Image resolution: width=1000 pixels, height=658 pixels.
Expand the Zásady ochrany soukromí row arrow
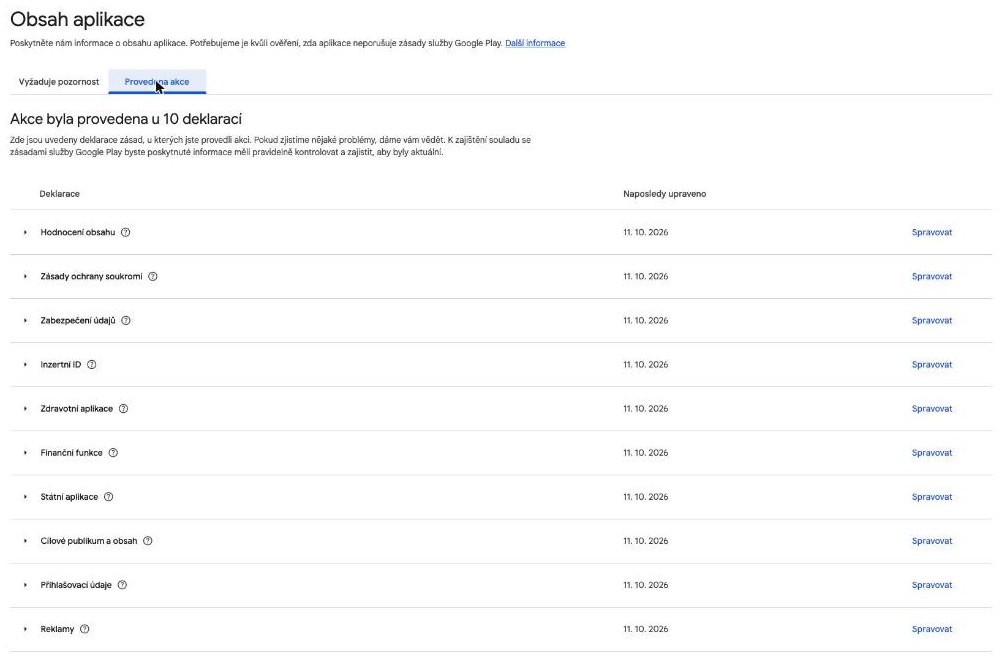pos(25,276)
